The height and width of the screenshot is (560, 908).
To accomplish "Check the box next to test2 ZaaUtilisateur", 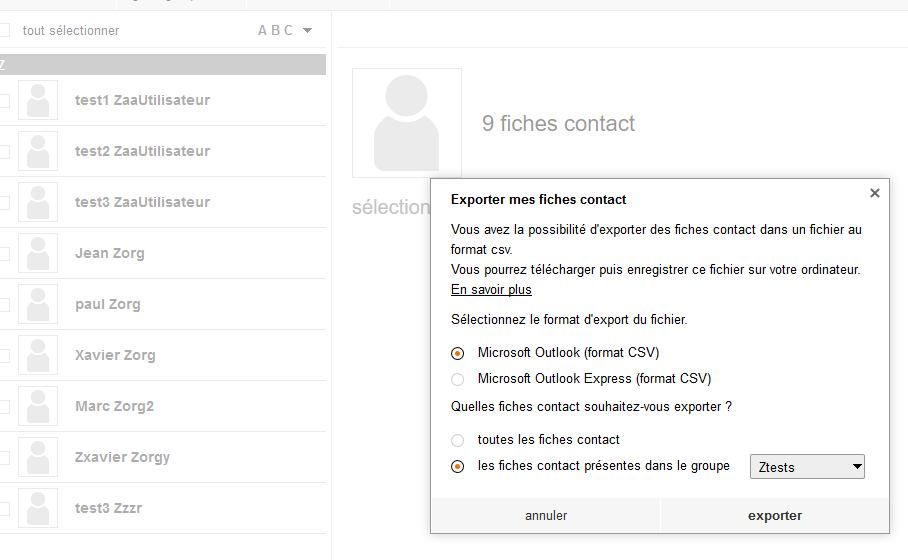I will point(4,152).
